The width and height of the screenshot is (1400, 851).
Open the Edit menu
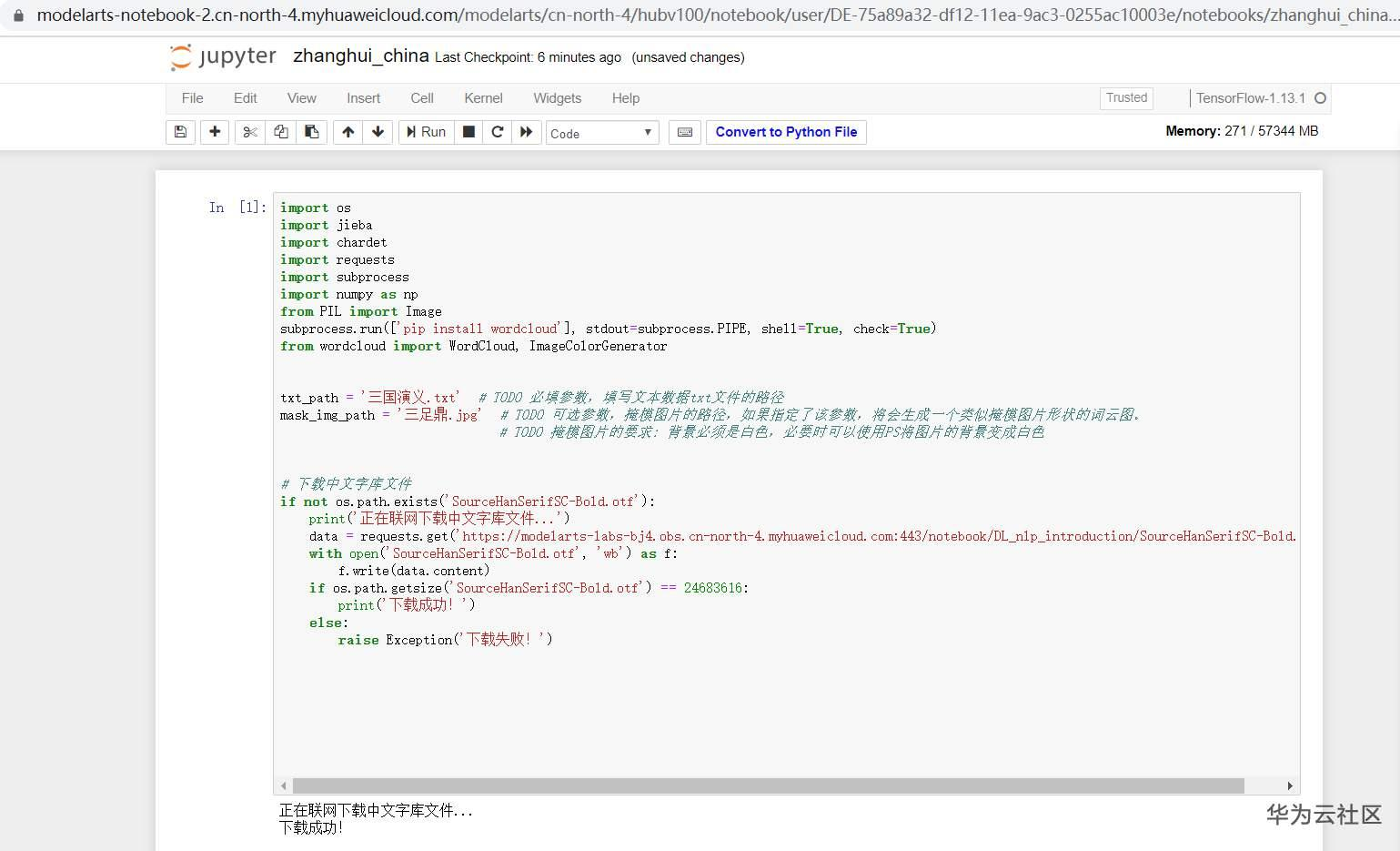click(246, 98)
